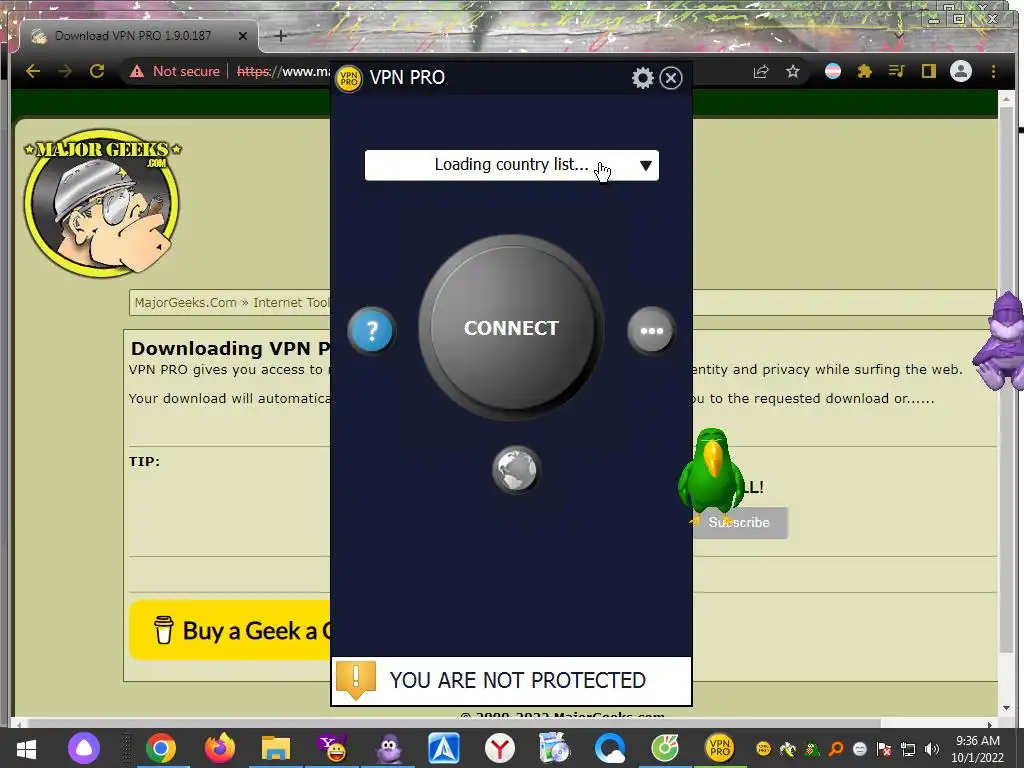Click the purple gorilla at screen edge

[x=999, y=342]
